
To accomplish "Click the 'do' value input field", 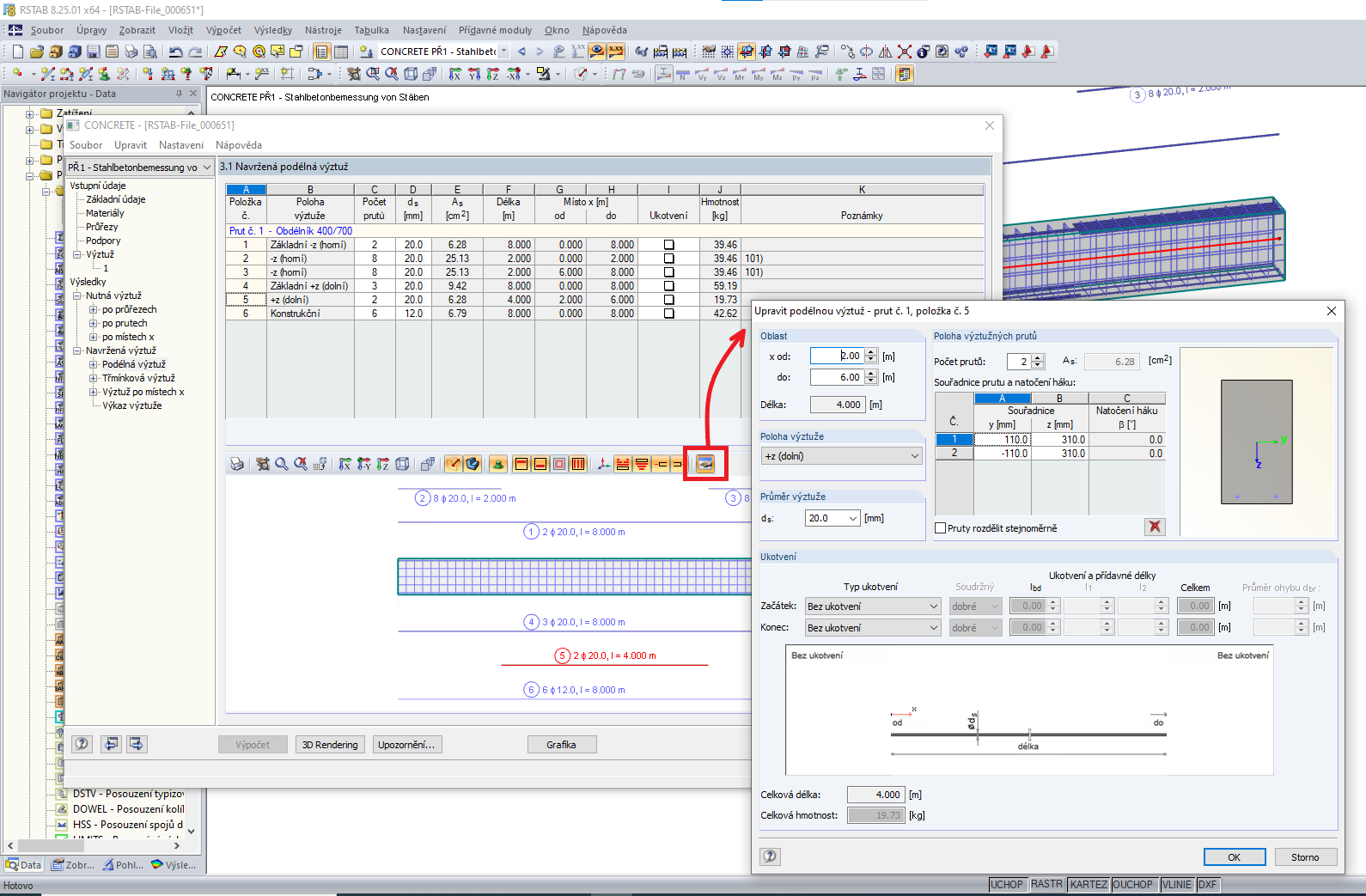I will coord(838,377).
